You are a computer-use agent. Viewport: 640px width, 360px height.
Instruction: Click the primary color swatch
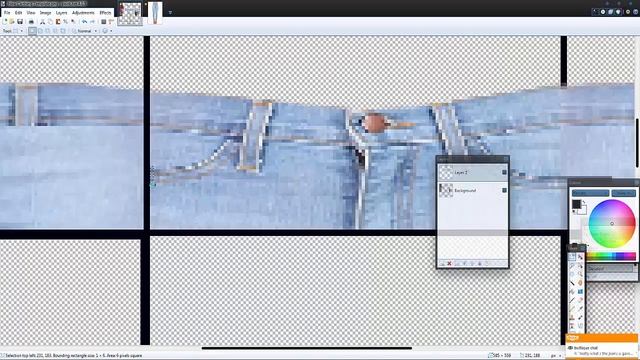click(x=576, y=204)
